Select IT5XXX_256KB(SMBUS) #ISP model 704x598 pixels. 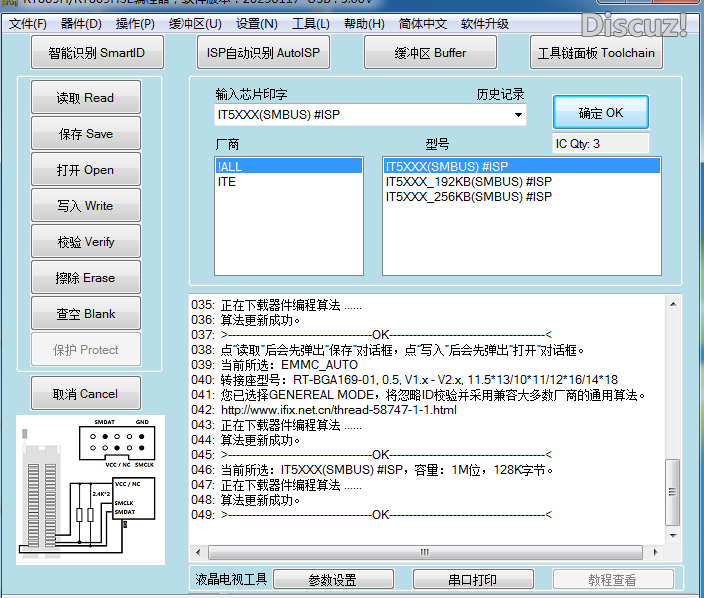469,197
